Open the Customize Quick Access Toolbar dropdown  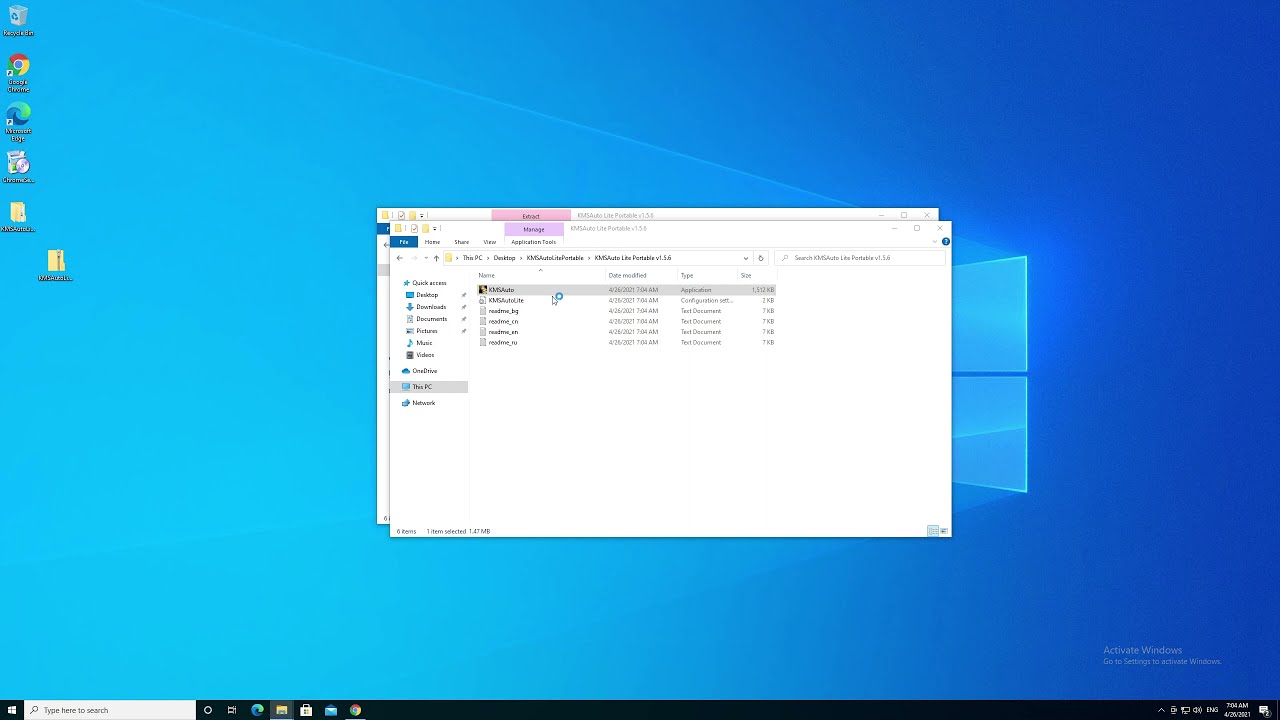point(435,229)
